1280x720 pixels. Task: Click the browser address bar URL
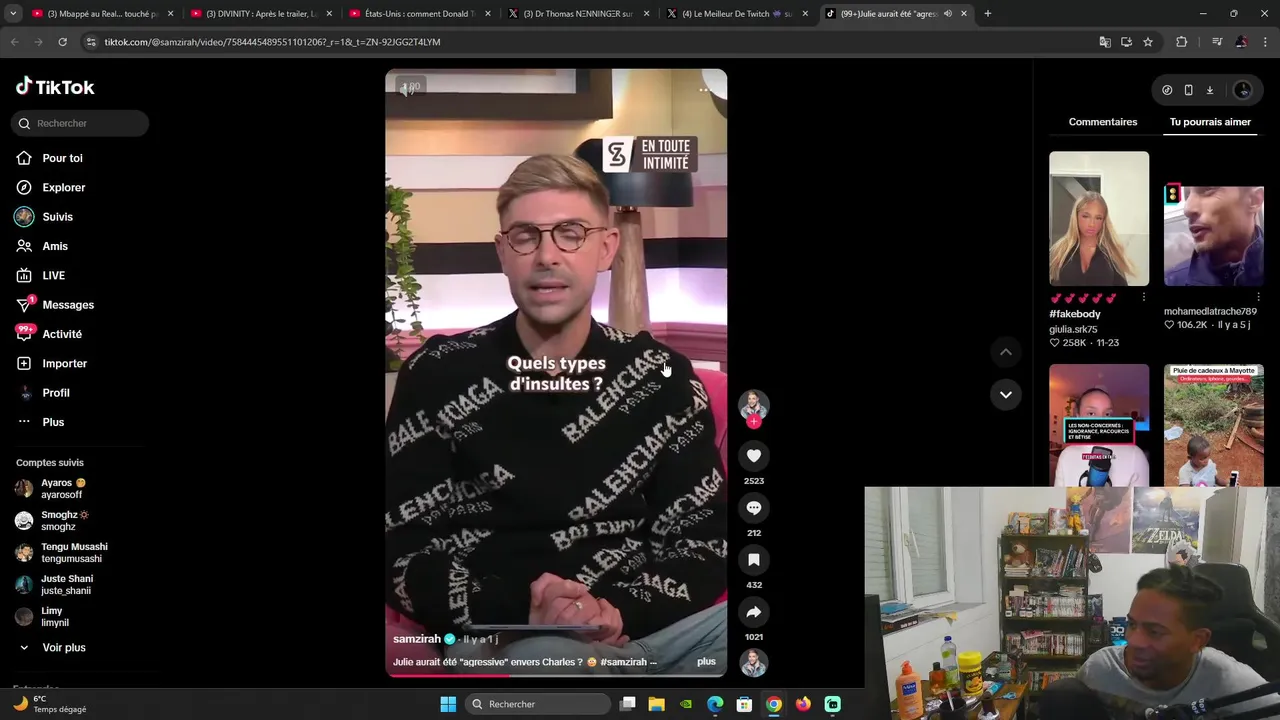(273, 42)
